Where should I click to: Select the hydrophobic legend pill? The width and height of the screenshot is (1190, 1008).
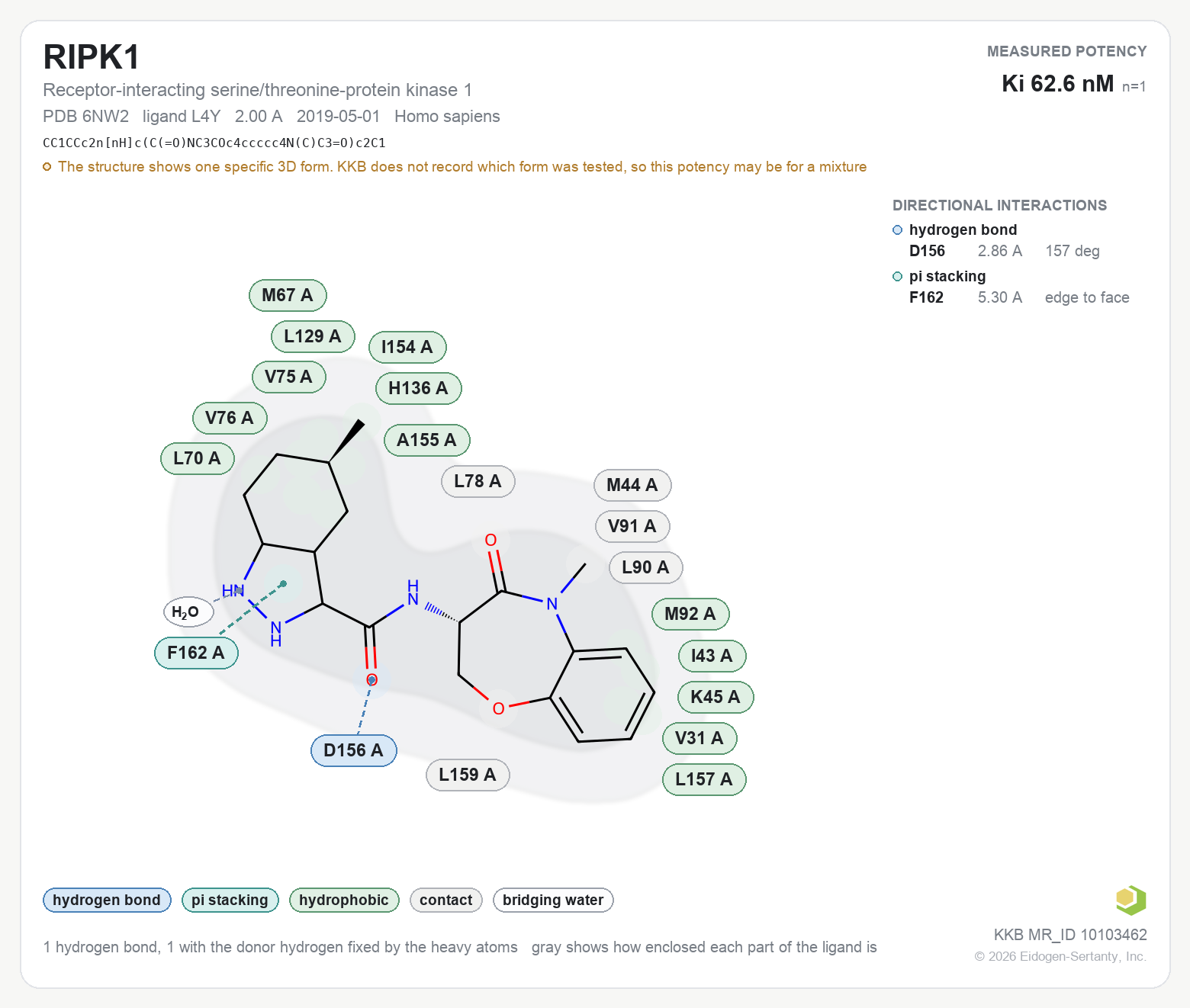344,900
